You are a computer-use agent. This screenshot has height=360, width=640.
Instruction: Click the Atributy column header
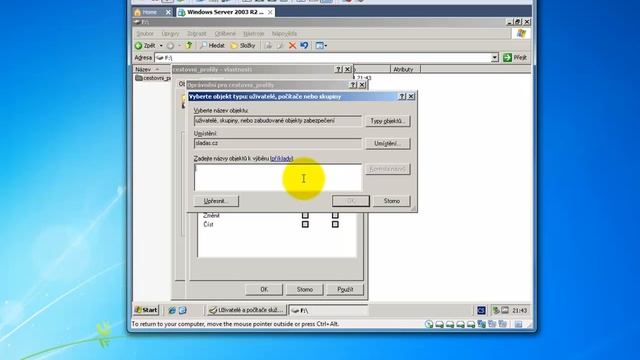[x=405, y=69]
